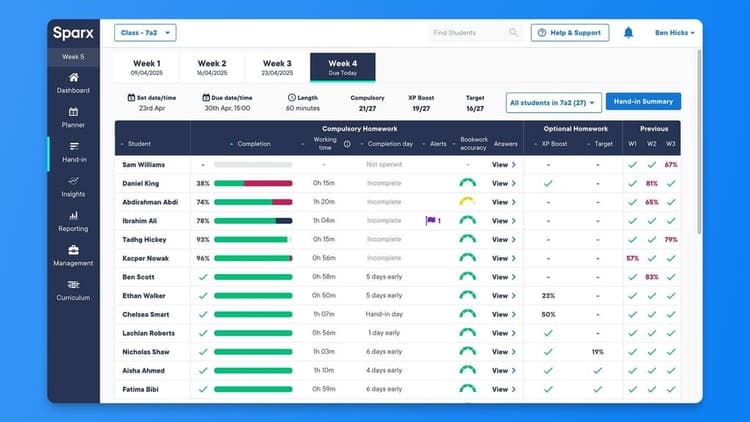Click the notifications bell icon
Image resolution: width=750 pixels, height=422 pixels.
click(628, 33)
